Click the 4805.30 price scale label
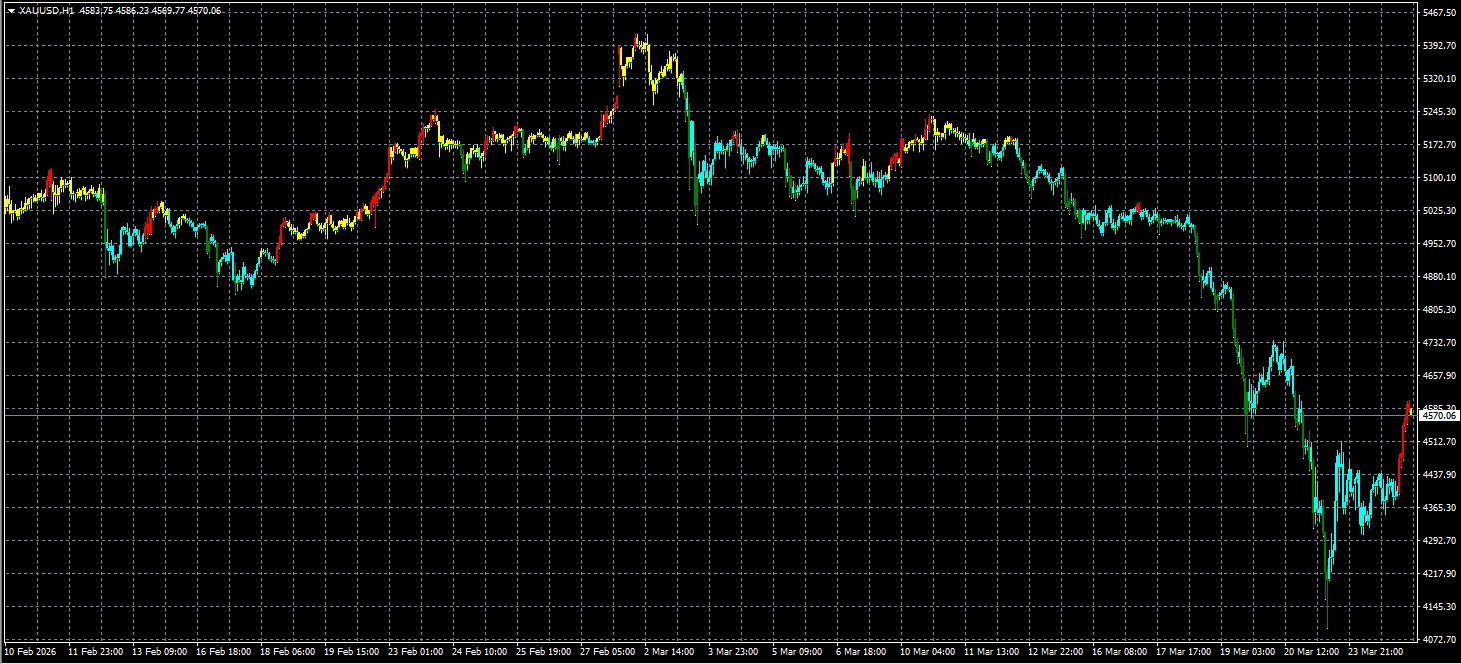The height and width of the screenshot is (664, 1461). (1438, 310)
